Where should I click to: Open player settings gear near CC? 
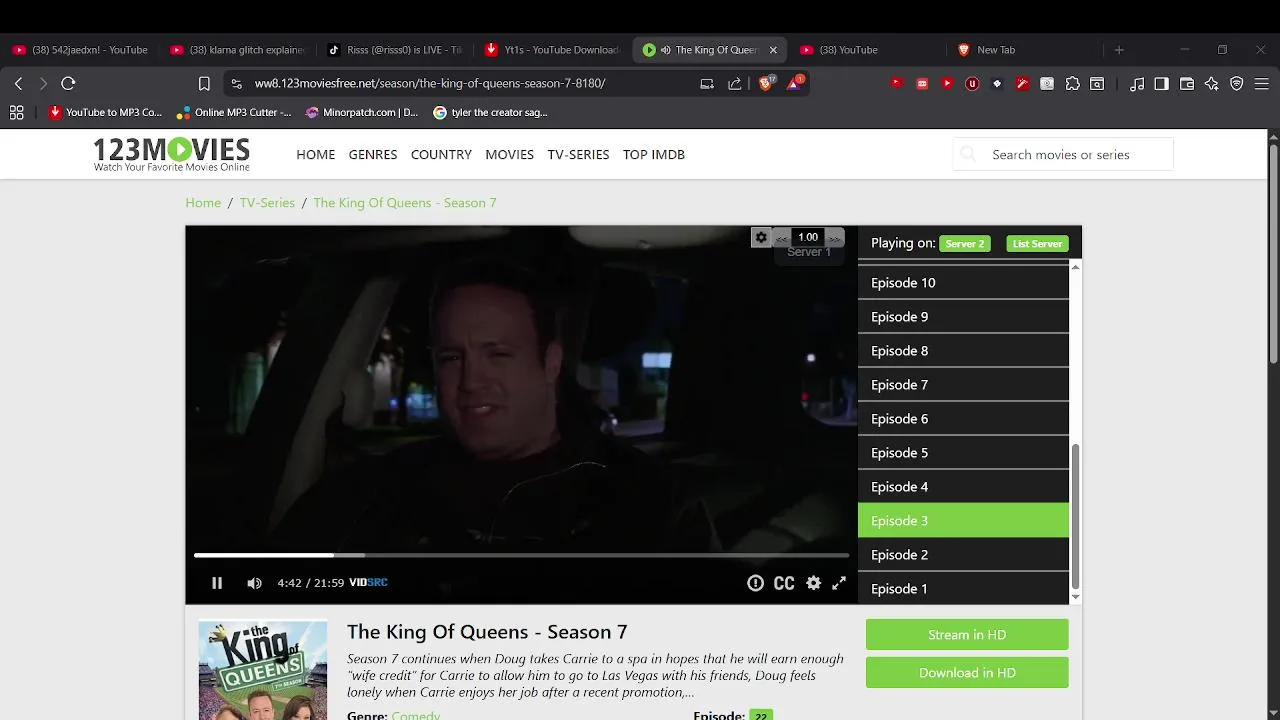point(814,583)
